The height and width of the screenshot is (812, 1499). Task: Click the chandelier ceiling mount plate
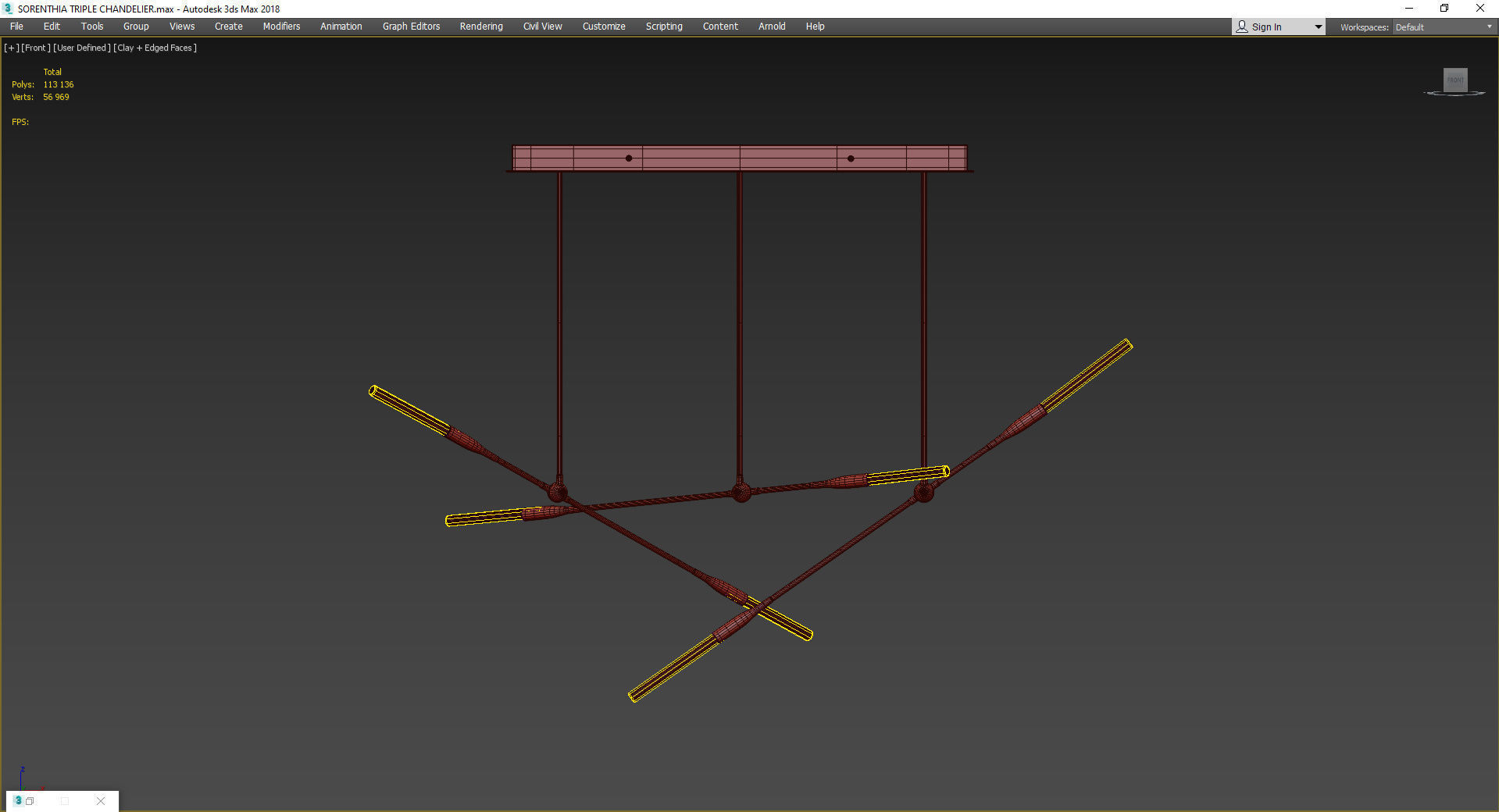[740, 158]
